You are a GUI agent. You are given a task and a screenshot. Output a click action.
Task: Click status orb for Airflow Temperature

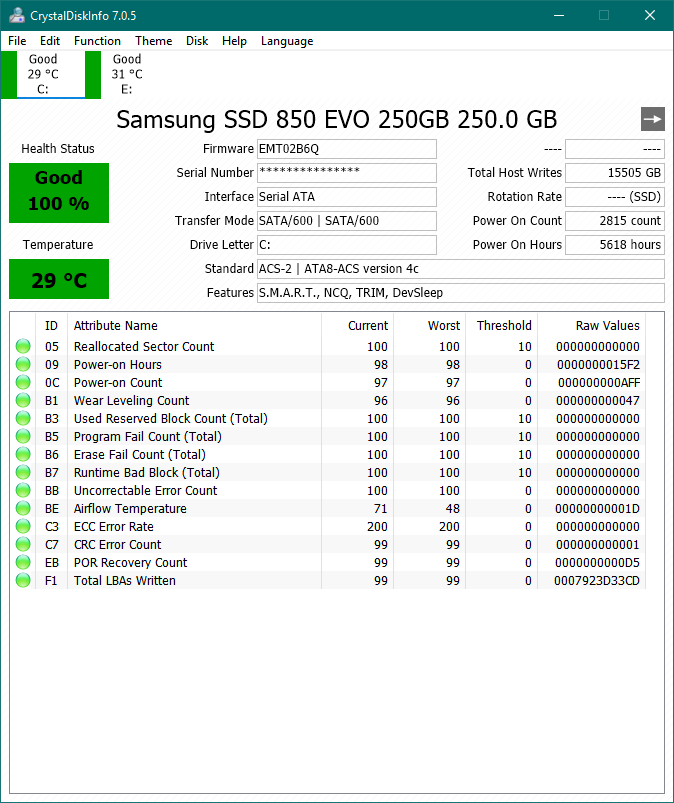(23, 509)
